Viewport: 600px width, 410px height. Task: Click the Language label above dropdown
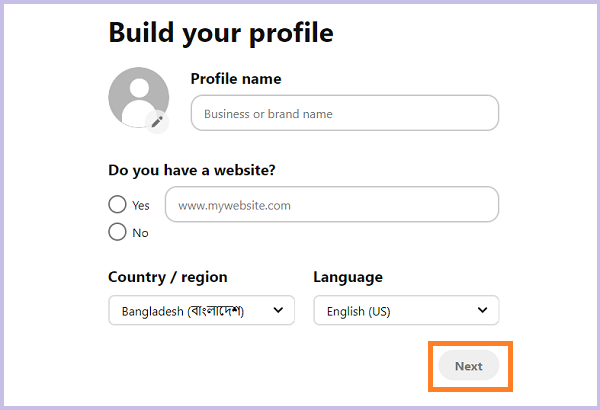pyautogui.click(x=348, y=277)
